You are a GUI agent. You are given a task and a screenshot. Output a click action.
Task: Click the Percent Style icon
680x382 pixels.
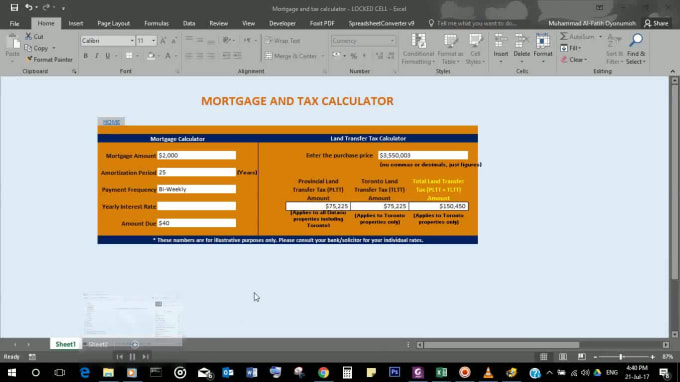[x=353, y=56]
